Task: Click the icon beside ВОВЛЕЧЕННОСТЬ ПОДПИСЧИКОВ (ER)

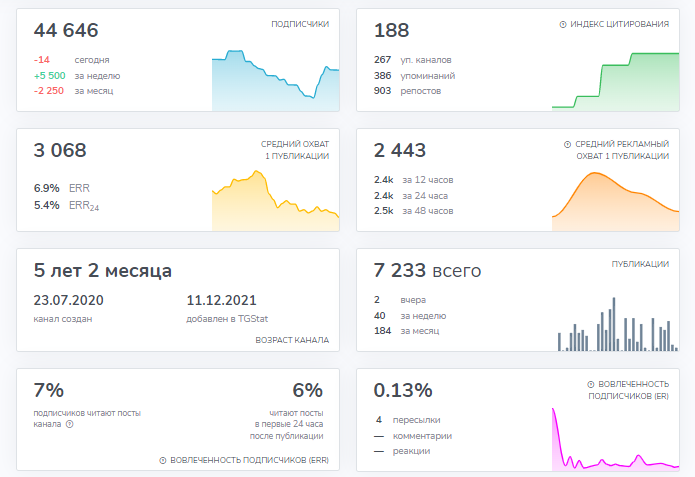Action: coord(591,384)
